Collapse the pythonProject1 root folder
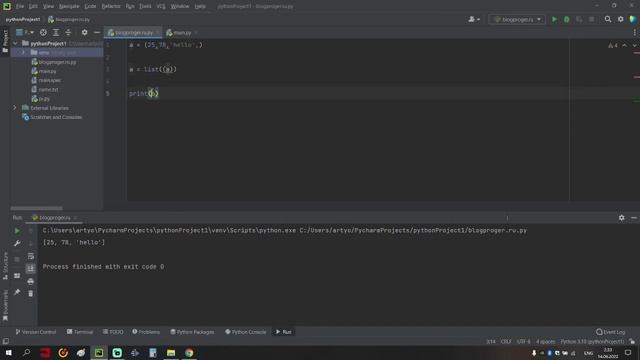This screenshot has height=360, width=640. 16,43
